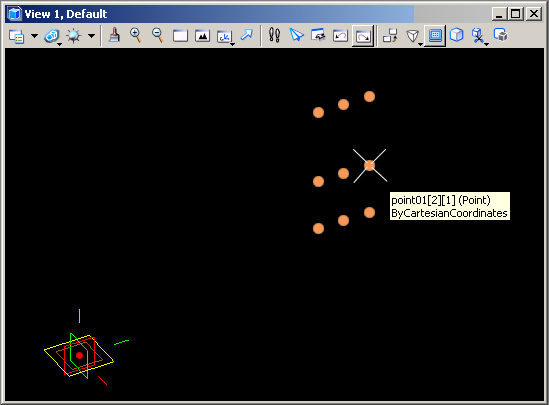Open the View Attributes icon
The image size is (549, 405).
tap(16, 36)
